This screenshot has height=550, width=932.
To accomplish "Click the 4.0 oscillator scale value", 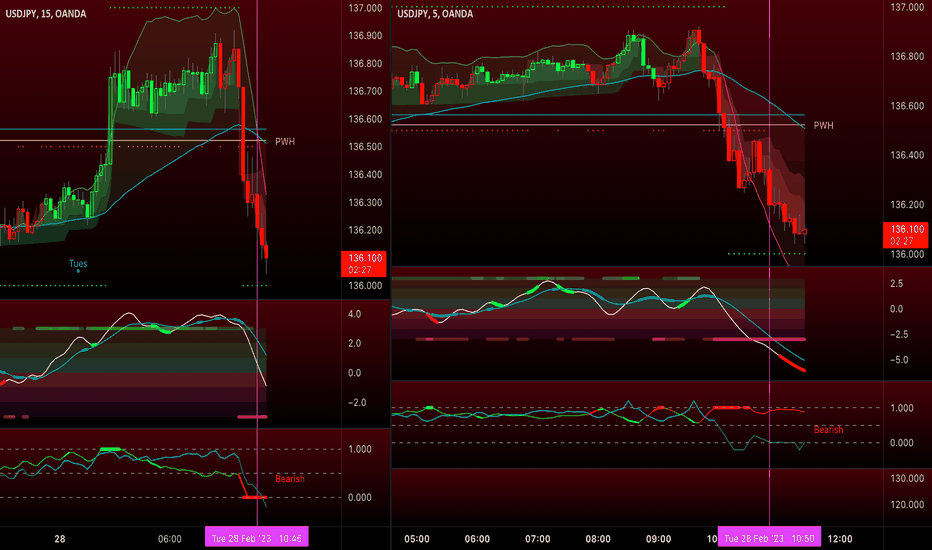I will click(x=354, y=314).
